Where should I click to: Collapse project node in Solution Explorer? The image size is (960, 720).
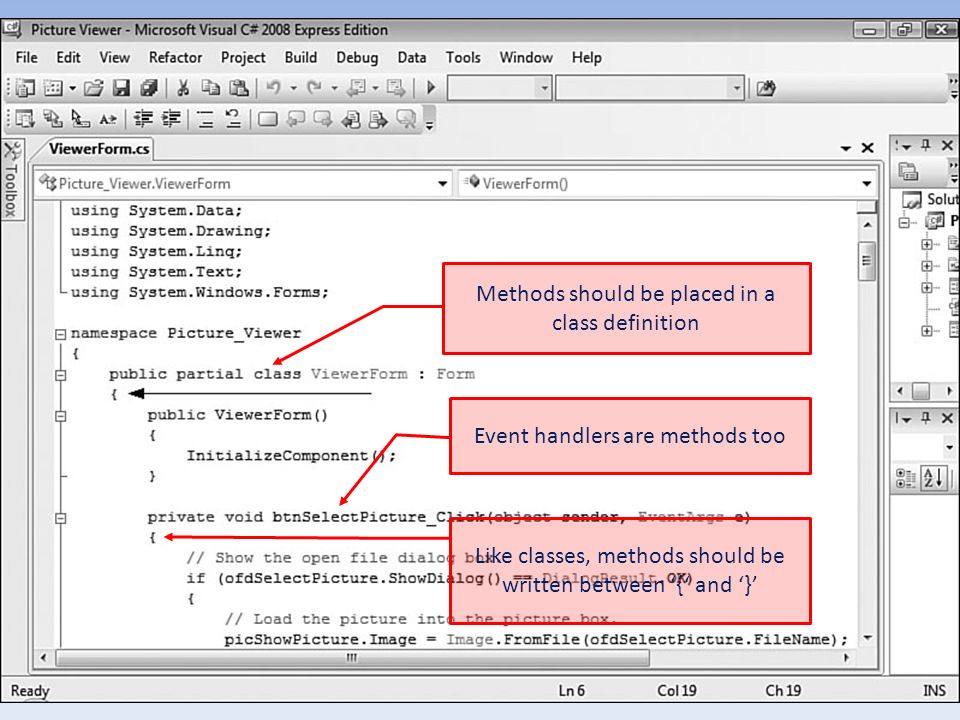click(904, 223)
